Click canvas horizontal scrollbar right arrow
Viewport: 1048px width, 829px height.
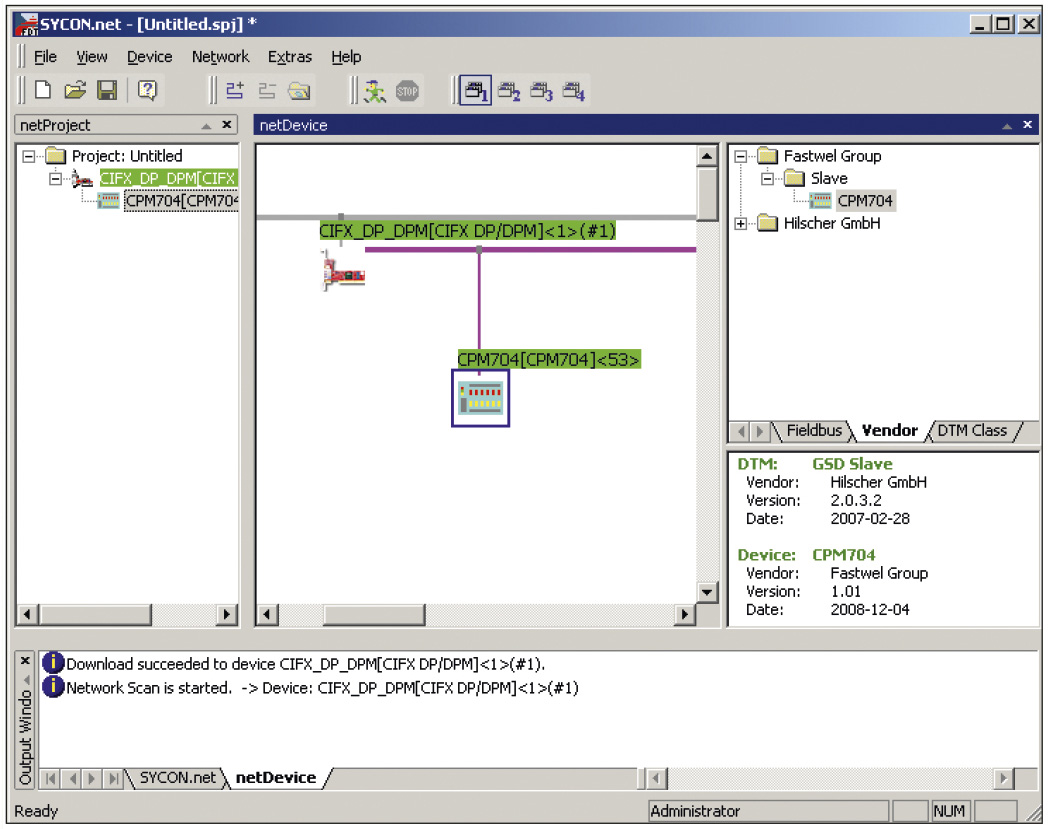coord(684,614)
